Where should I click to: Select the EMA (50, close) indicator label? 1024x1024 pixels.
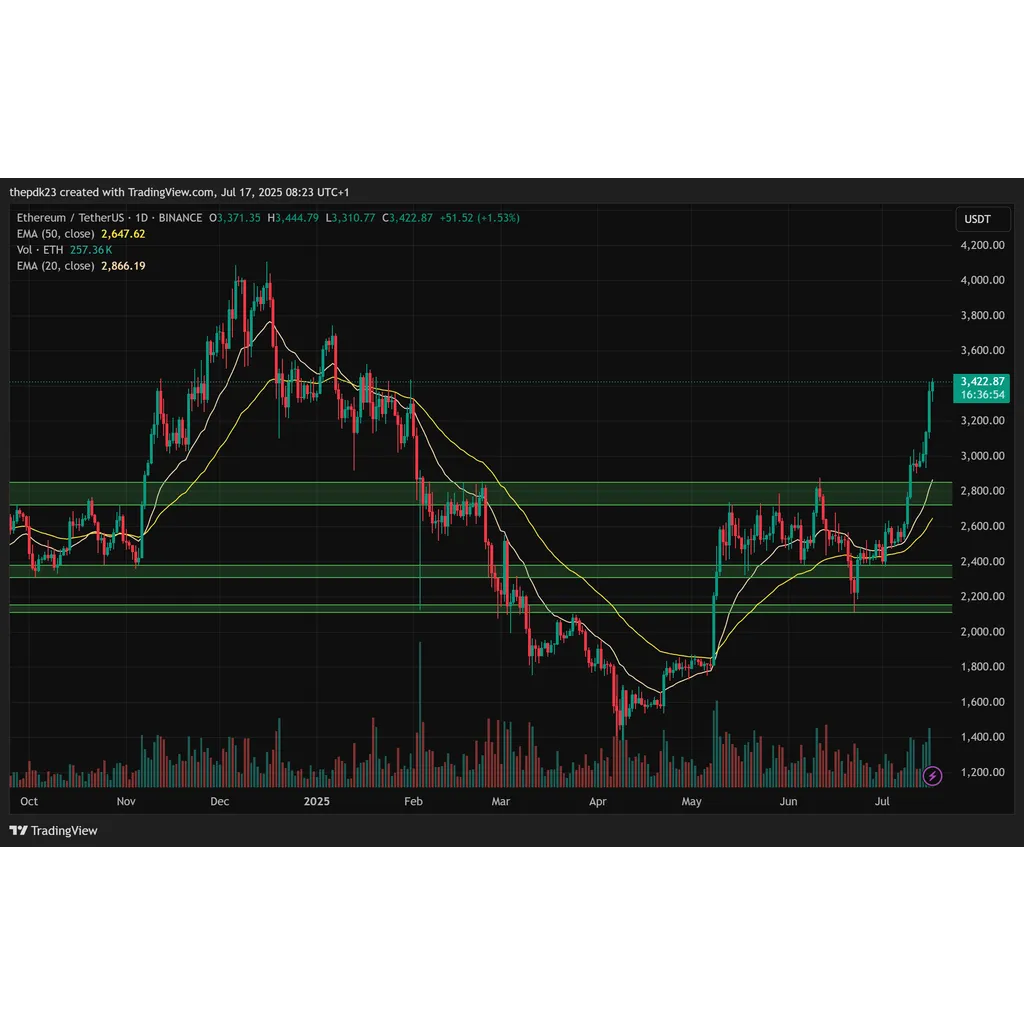coord(56,234)
